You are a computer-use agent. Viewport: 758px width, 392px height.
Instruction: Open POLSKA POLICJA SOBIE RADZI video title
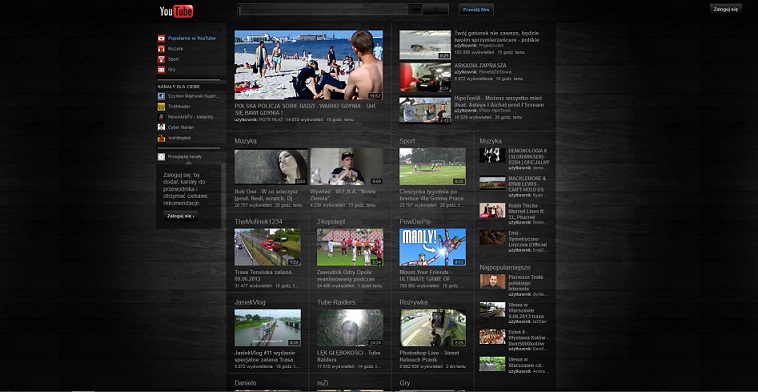(306, 109)
